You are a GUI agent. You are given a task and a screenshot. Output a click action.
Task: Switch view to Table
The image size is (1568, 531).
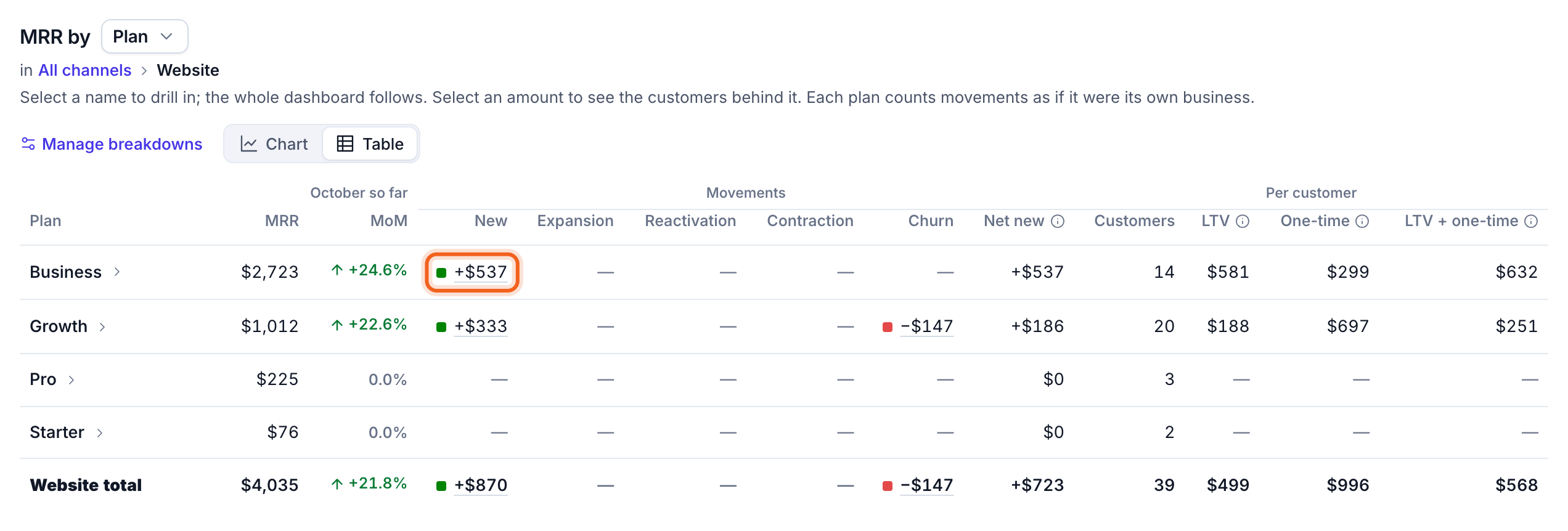[370, 144]
